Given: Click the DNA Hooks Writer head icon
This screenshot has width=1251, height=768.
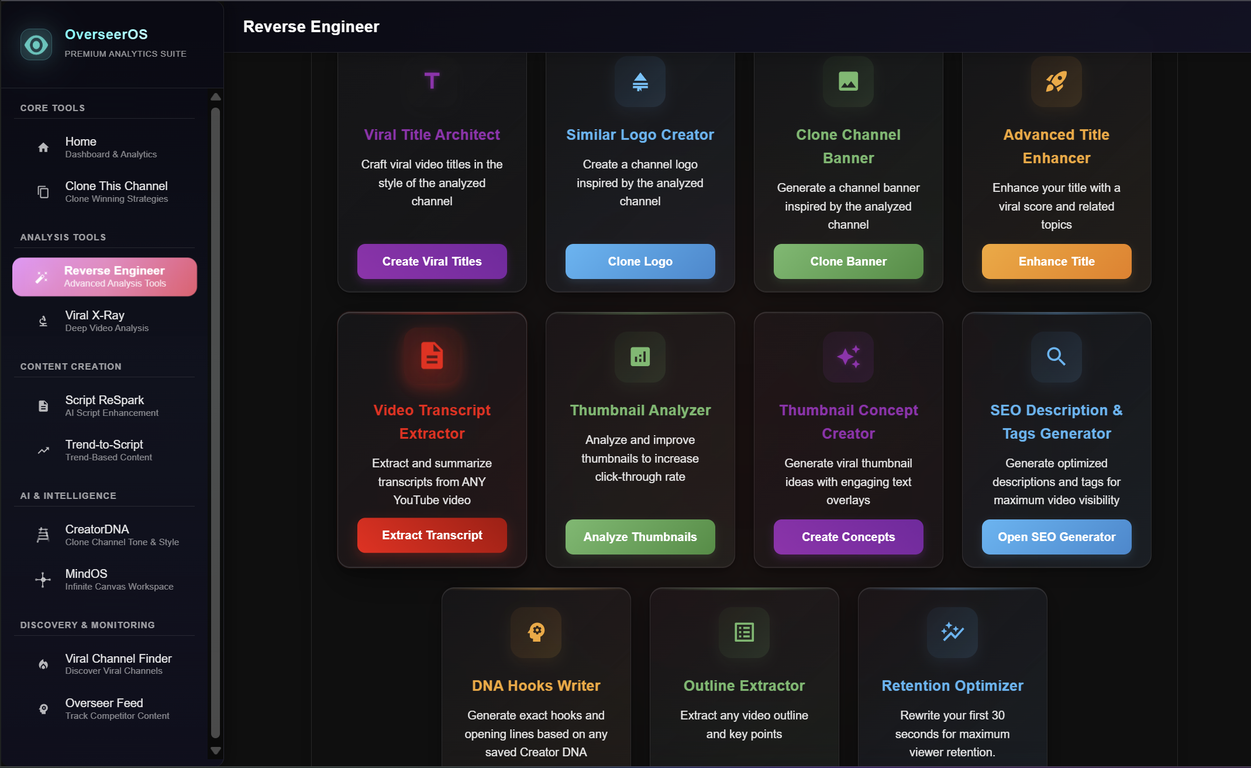Looking at the screenshot, I should (536, 632).
